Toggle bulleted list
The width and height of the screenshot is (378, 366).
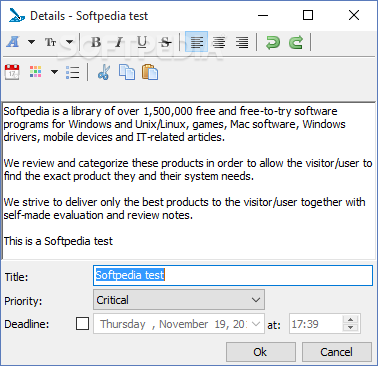(72, 72)
